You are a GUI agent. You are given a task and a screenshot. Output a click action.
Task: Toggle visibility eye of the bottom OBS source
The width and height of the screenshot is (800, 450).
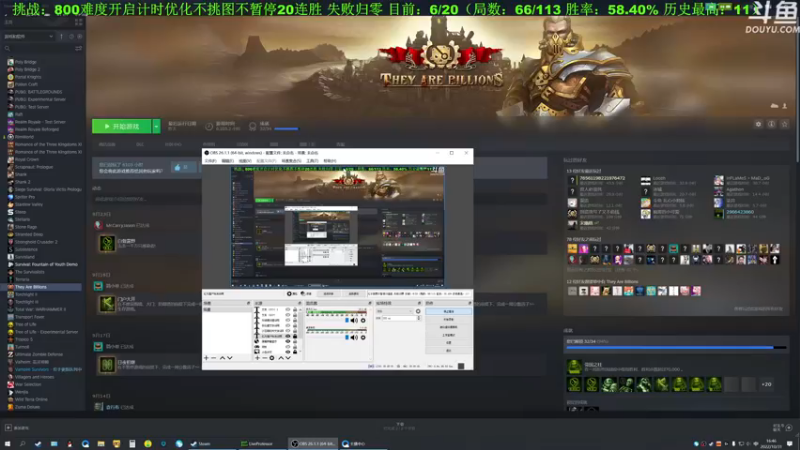(288, 352)
